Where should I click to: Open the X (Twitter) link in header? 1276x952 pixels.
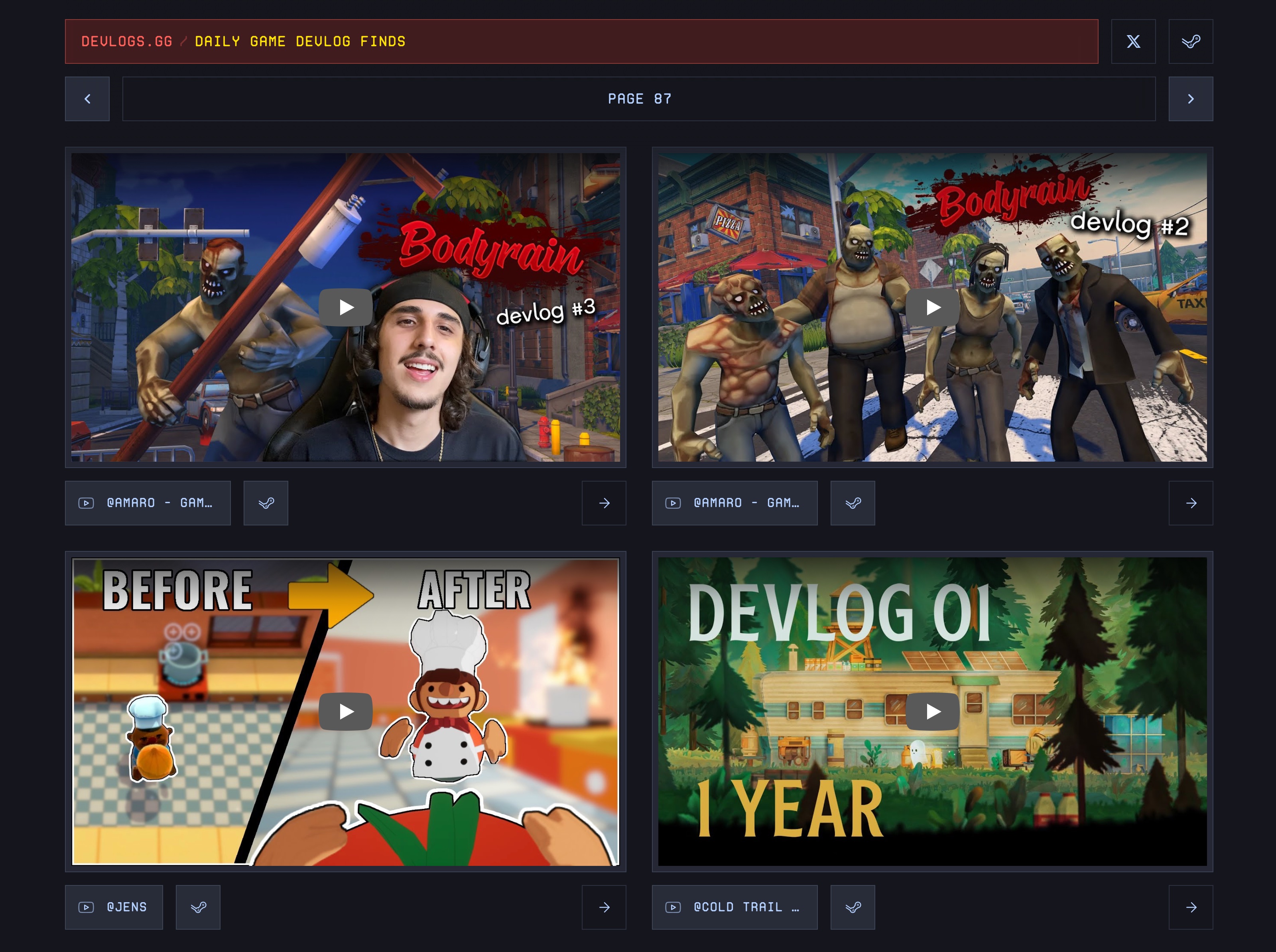coord(1133,41)
